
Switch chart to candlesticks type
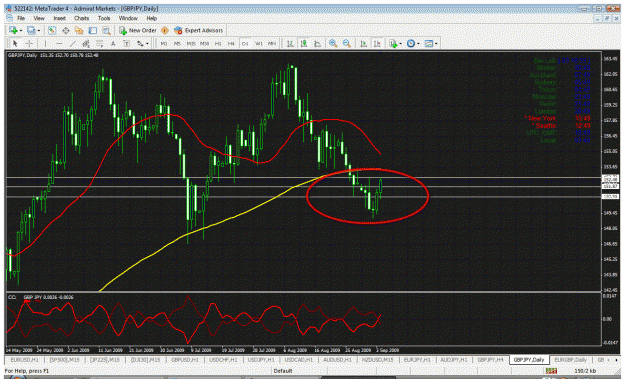point(304,43)
